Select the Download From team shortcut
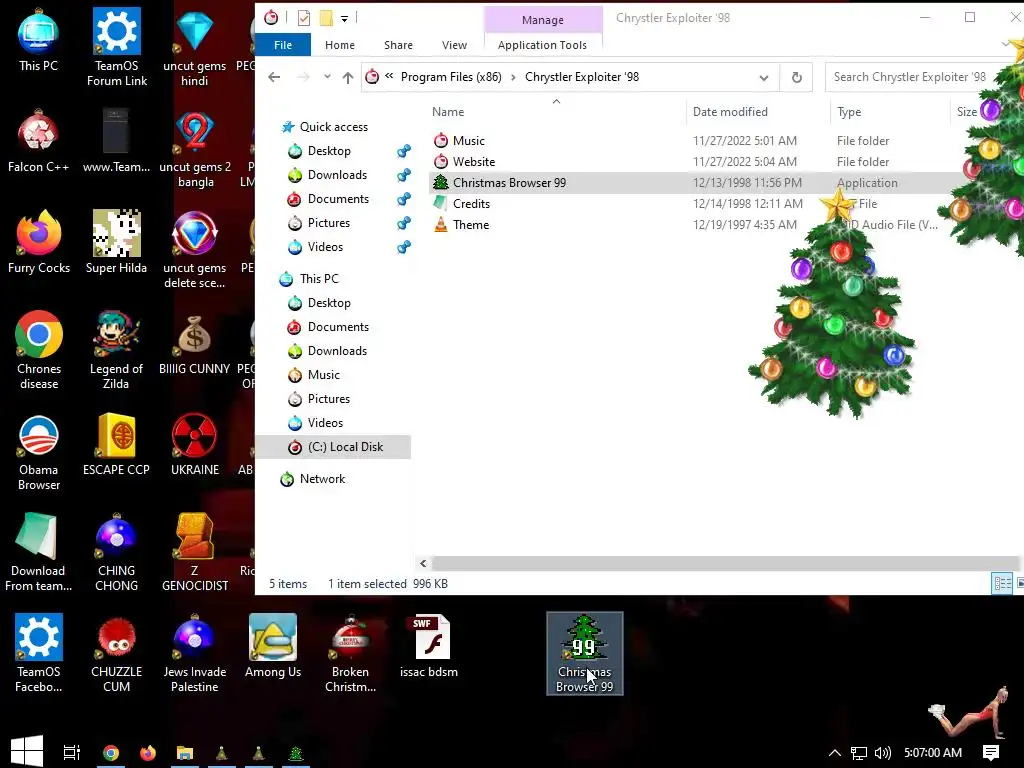The image size is (1024, 768). [x=39, y=552]
